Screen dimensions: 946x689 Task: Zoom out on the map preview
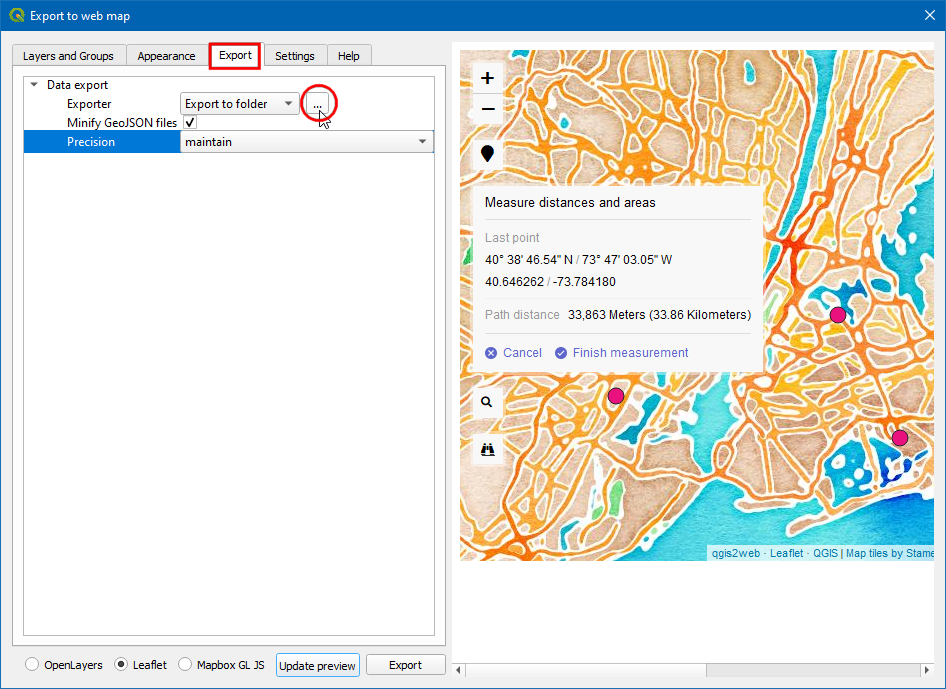click(488, 109)
